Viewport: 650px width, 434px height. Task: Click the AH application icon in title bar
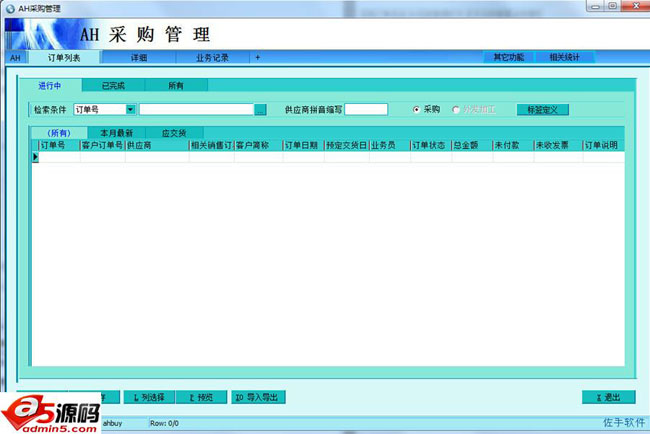pos(10,8)
